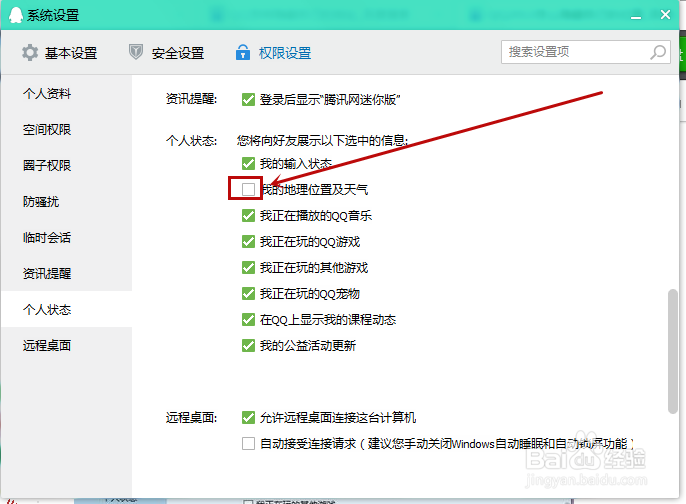
Task: Click the gear icon for 基本设置
Action: click(x=30, y=52)
